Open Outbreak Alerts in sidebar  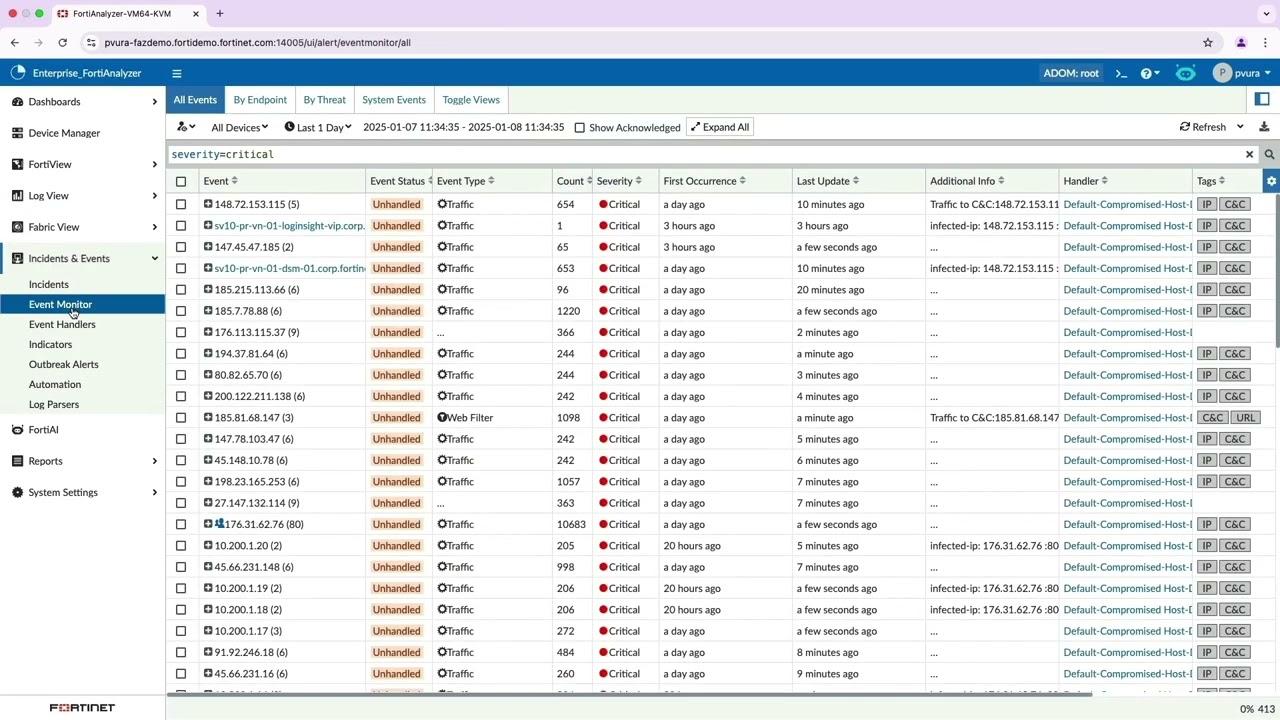[x=63, y=364]
